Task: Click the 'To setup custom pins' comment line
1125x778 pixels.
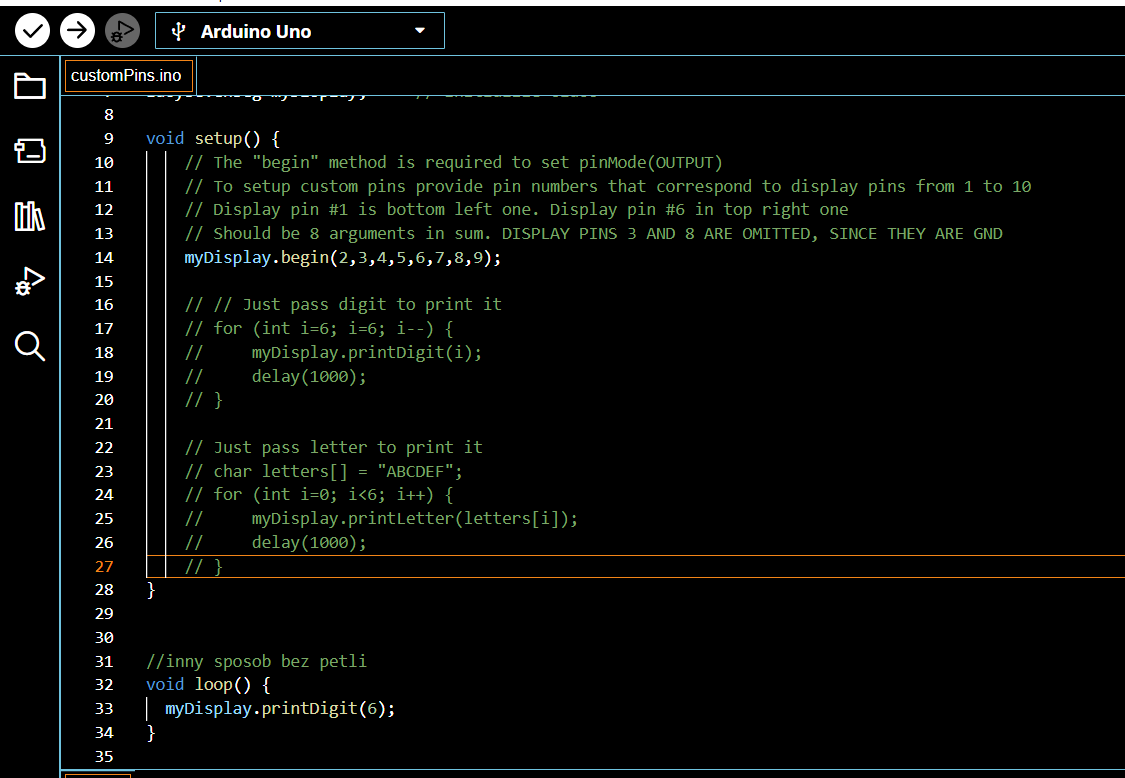Action: coord(608,187)
